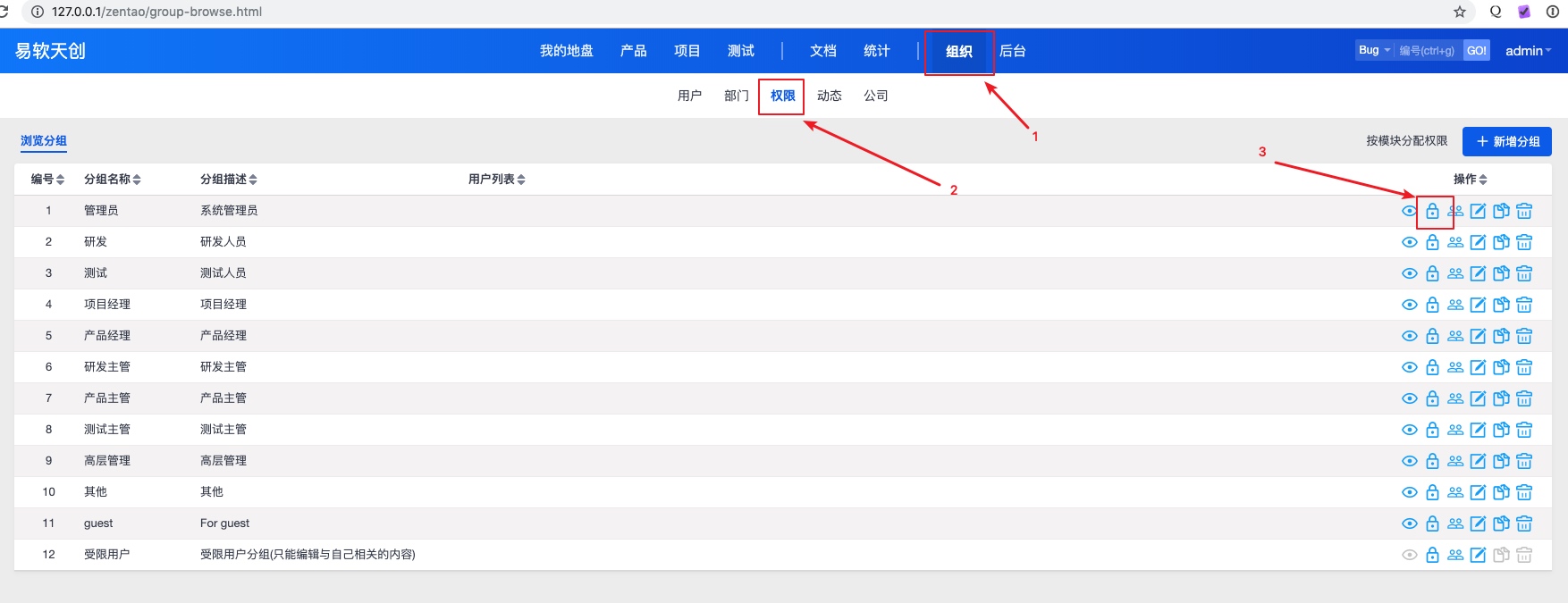Open permissions lock for 产品经理 group
1568x603 pixels.
(x=1432, y=336)
